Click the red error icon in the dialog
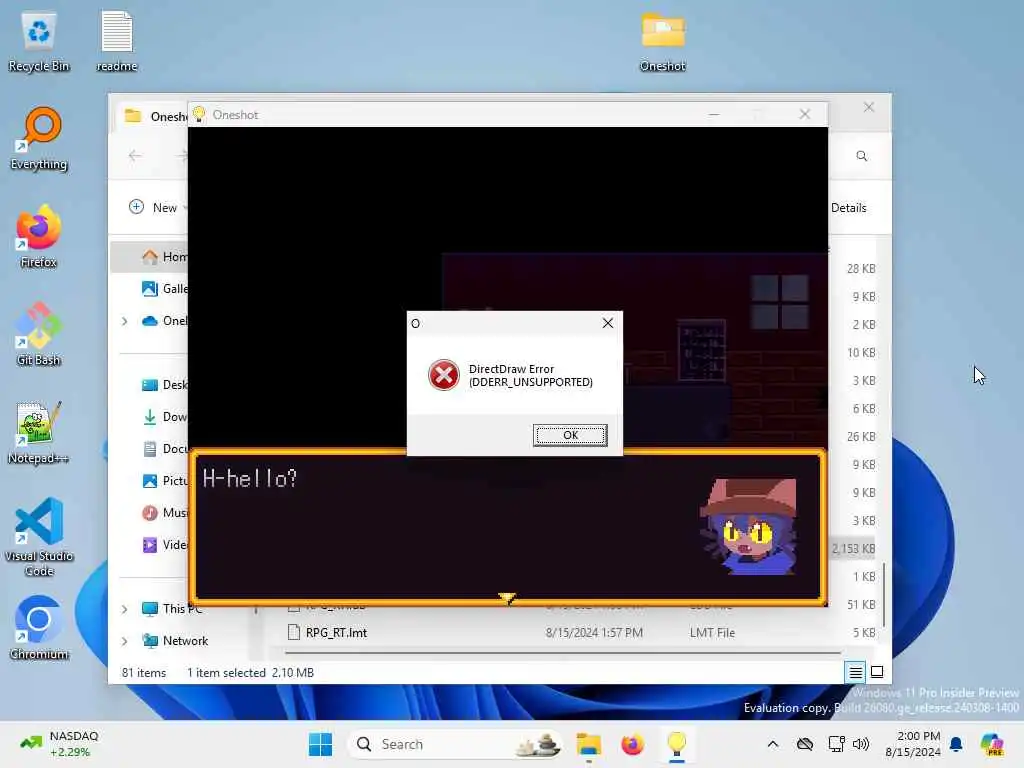Image resolution: width=1024 pixels, height=768 pixels. (443, 376)
